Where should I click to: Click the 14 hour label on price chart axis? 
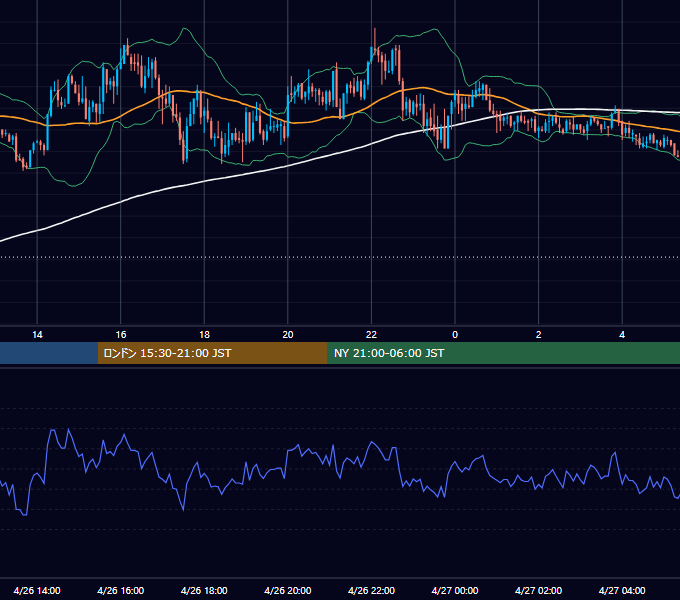point(37,335)
